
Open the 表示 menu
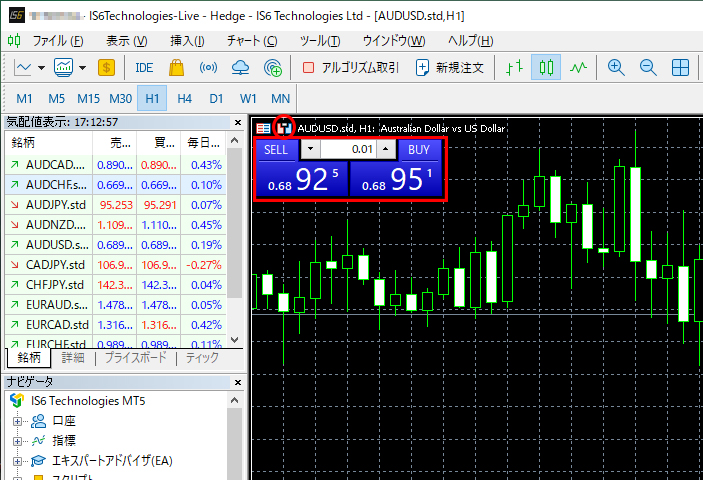pyautogui.click(x=126, y=41)
